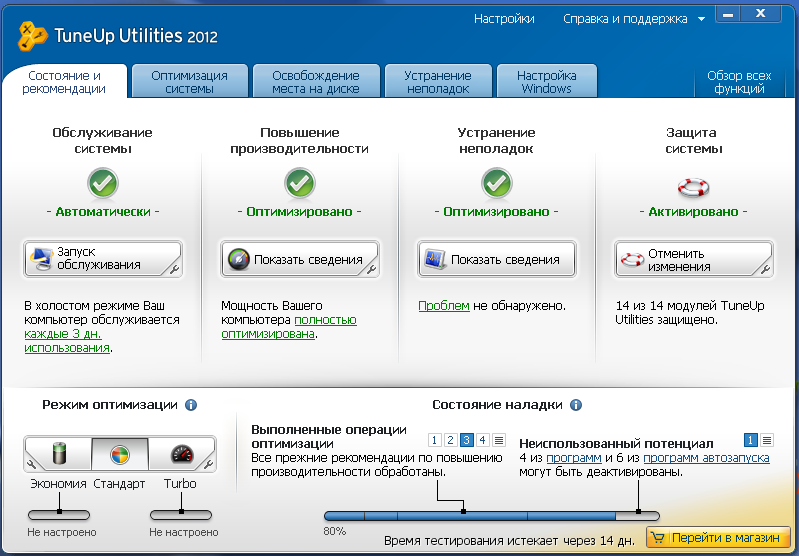Switch to page 4 of completed optimizations
799x556 pixels.
point(483,440)
